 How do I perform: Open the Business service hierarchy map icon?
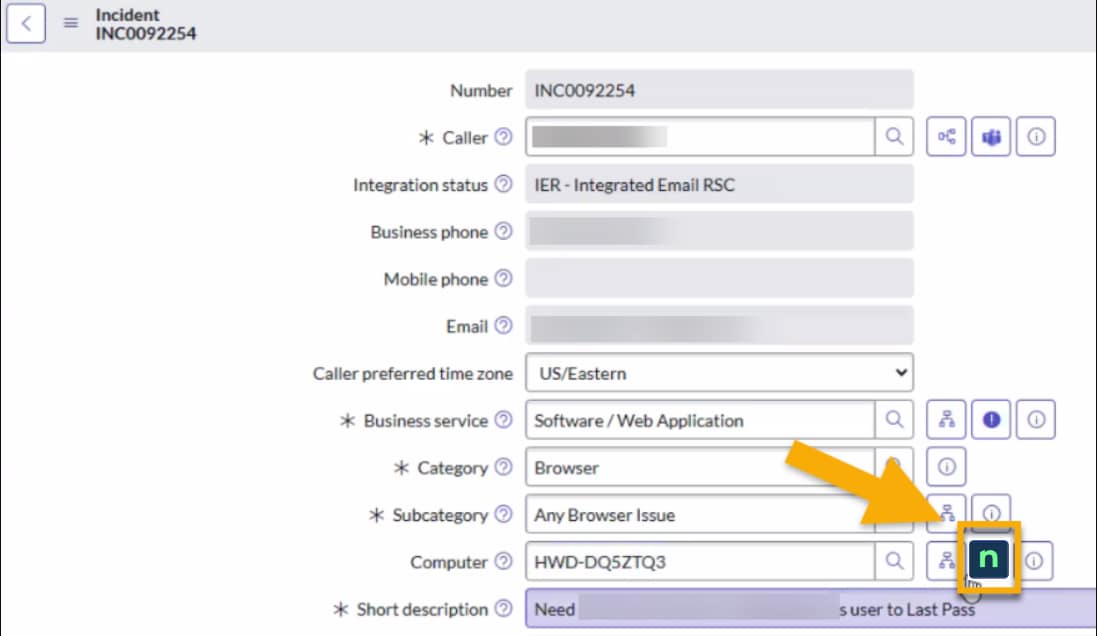(x=946, y=421)
